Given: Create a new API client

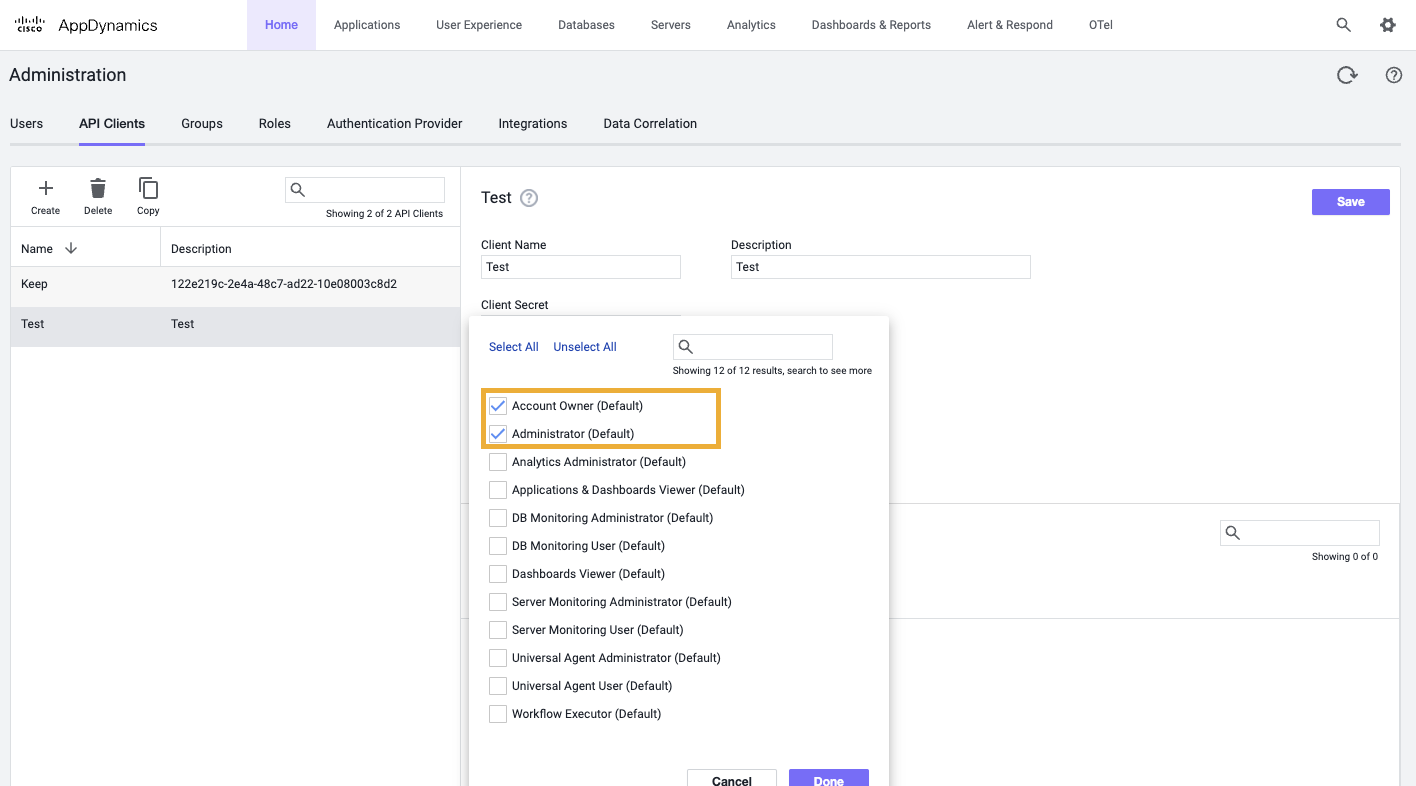Looking at the screenshot, I should point(45,196).
